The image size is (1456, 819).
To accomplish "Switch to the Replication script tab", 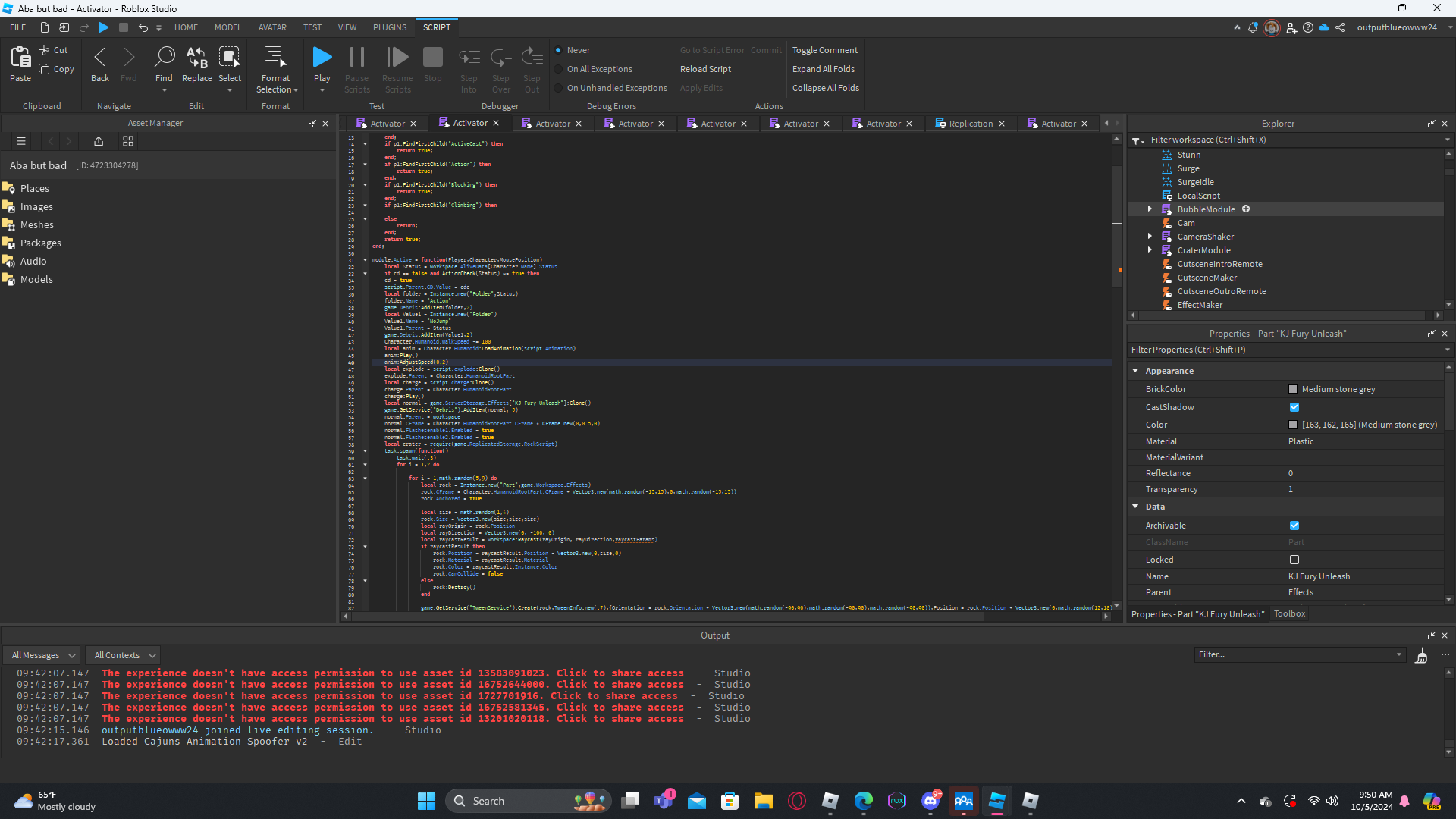I will 971,124.
